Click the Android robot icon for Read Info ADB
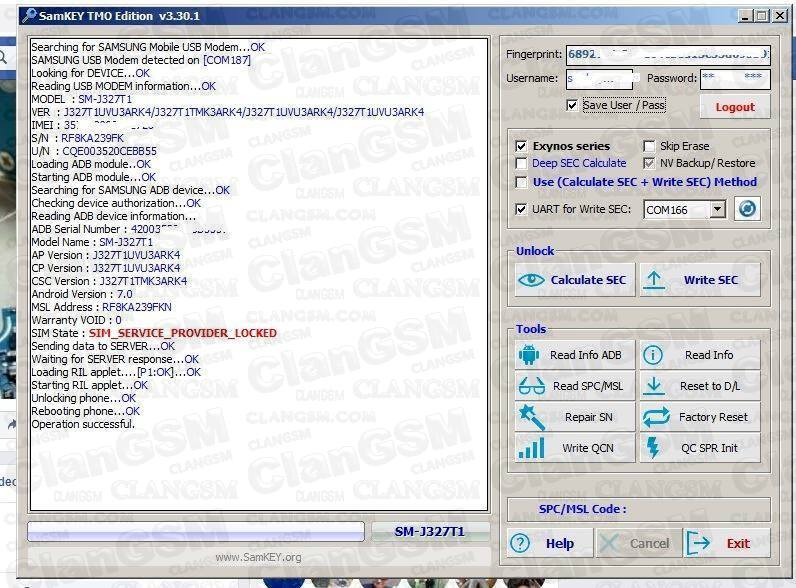The image size is (796, 588). click(x=528, y=355)
